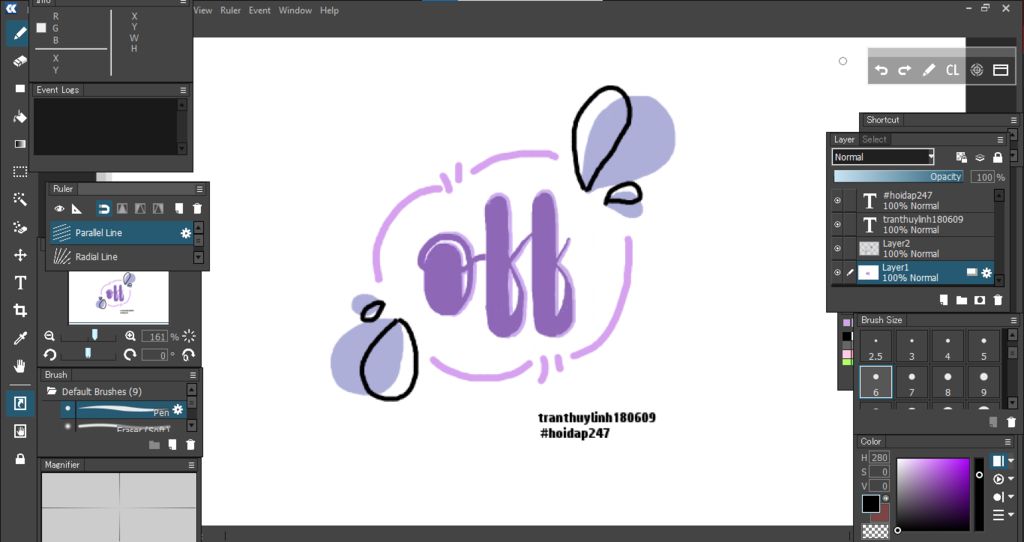Open the Ruler panel menu
This screenshot has width=1024, height=542.
(x=200, y=189)
